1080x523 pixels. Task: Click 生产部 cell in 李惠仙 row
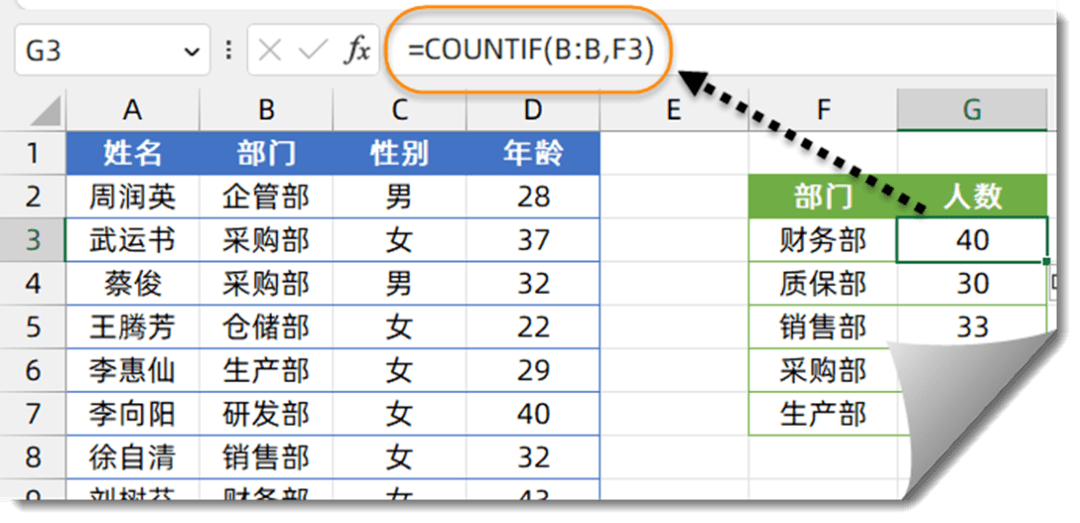266,370
